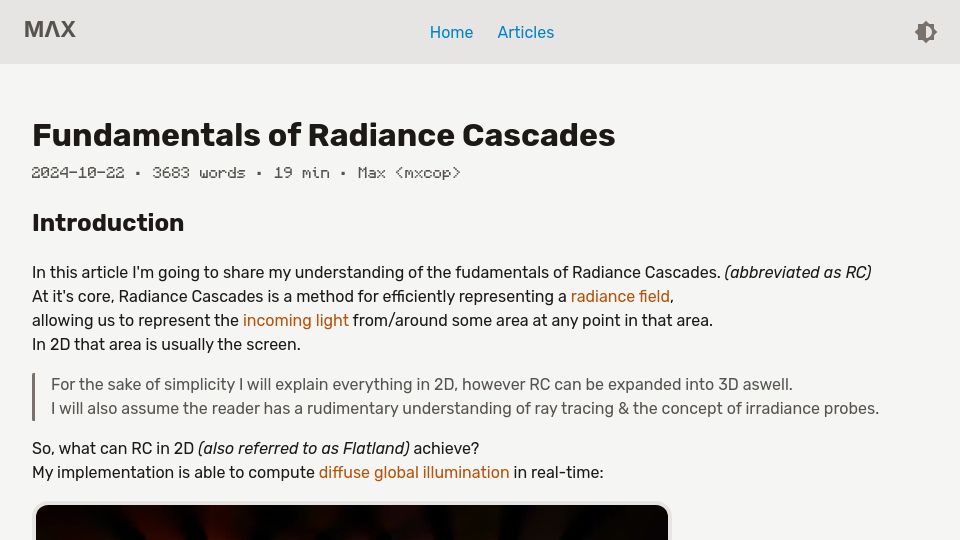
Task: Select the '(abbreviated as RC)' italic text
Action: 798,272
